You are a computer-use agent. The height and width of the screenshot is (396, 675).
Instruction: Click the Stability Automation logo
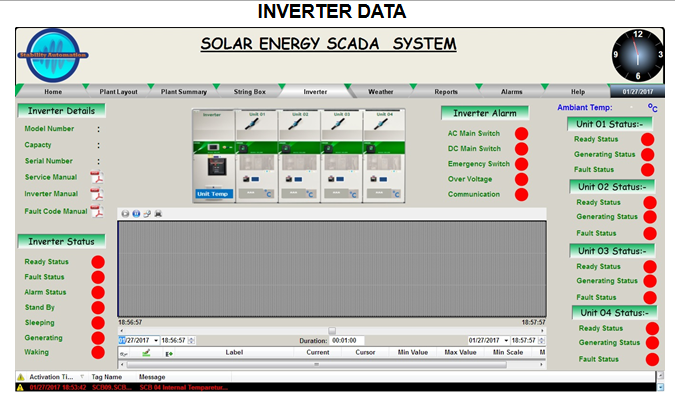[53, 55]
